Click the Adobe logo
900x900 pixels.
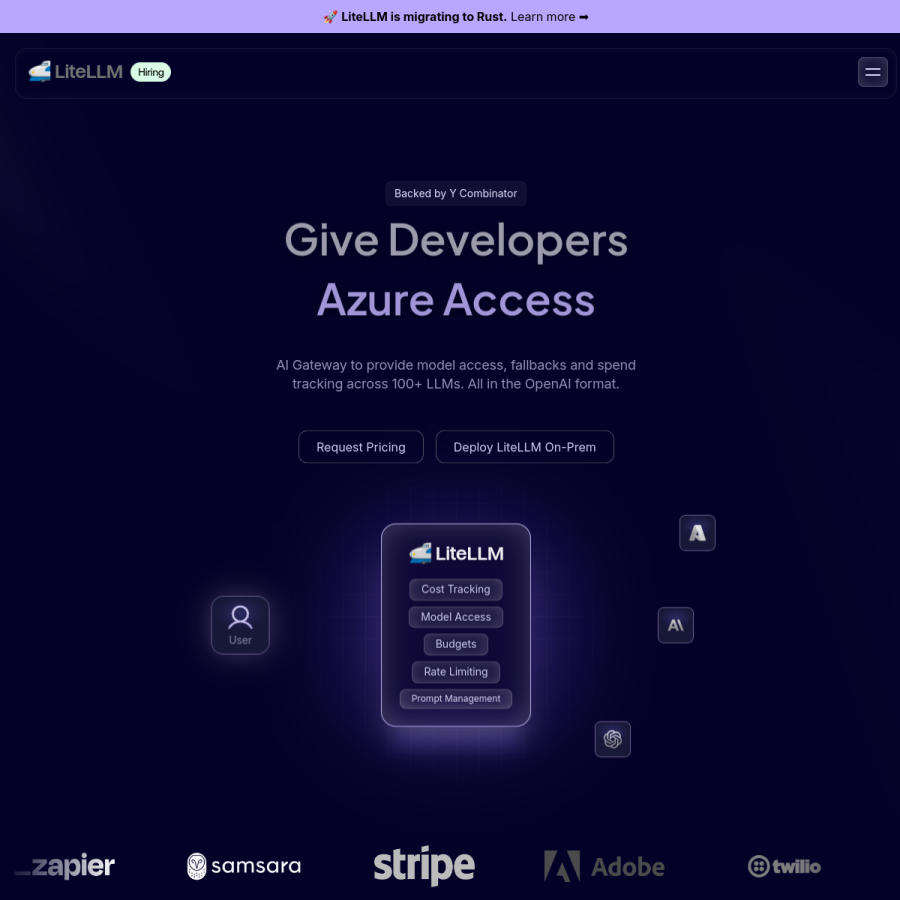[604, 866]
